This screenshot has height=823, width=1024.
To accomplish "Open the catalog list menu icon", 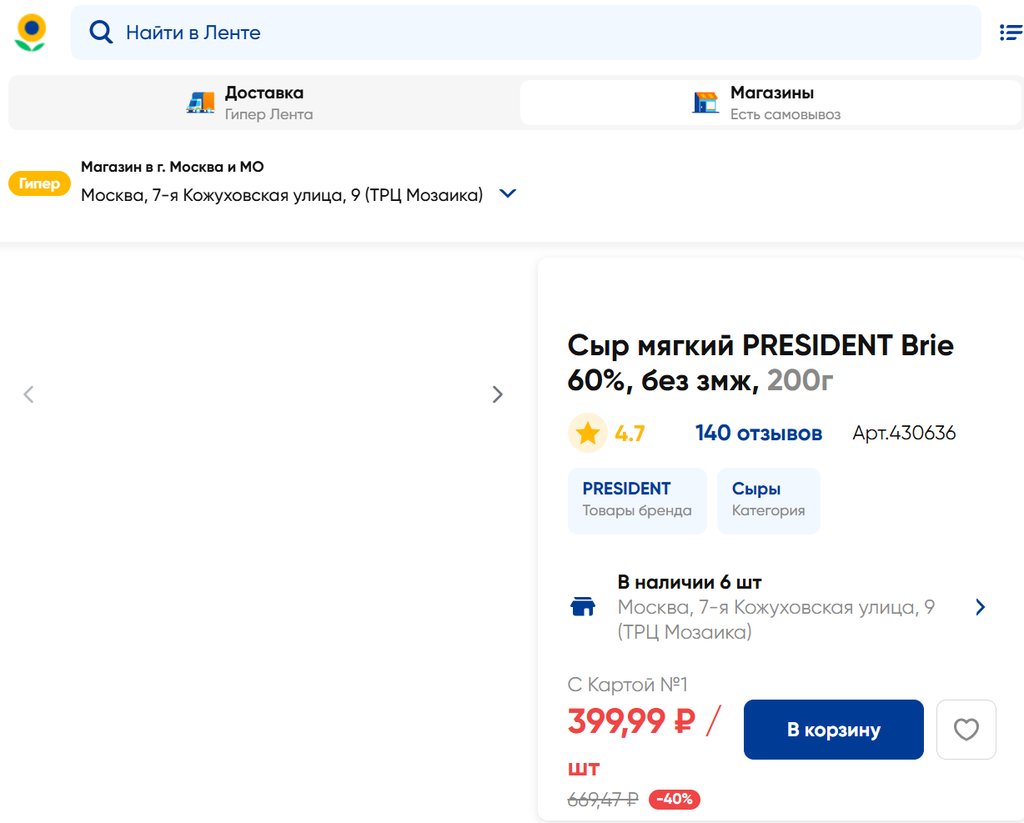I will tap(1010, 32).
